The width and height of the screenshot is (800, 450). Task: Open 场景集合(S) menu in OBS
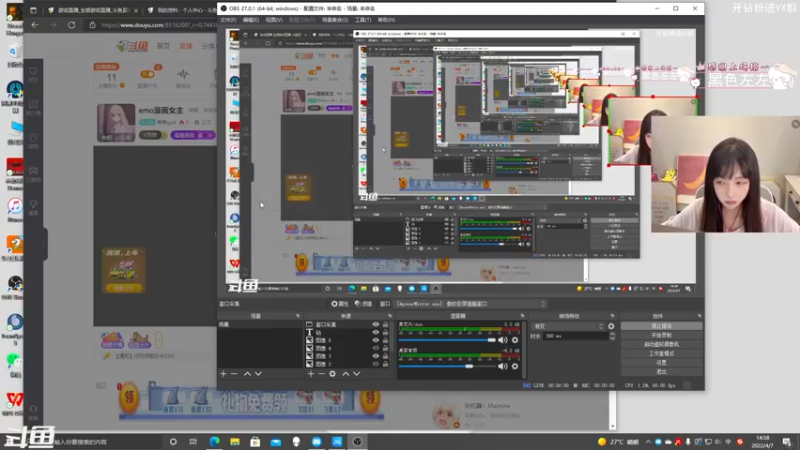click(335, 20)
